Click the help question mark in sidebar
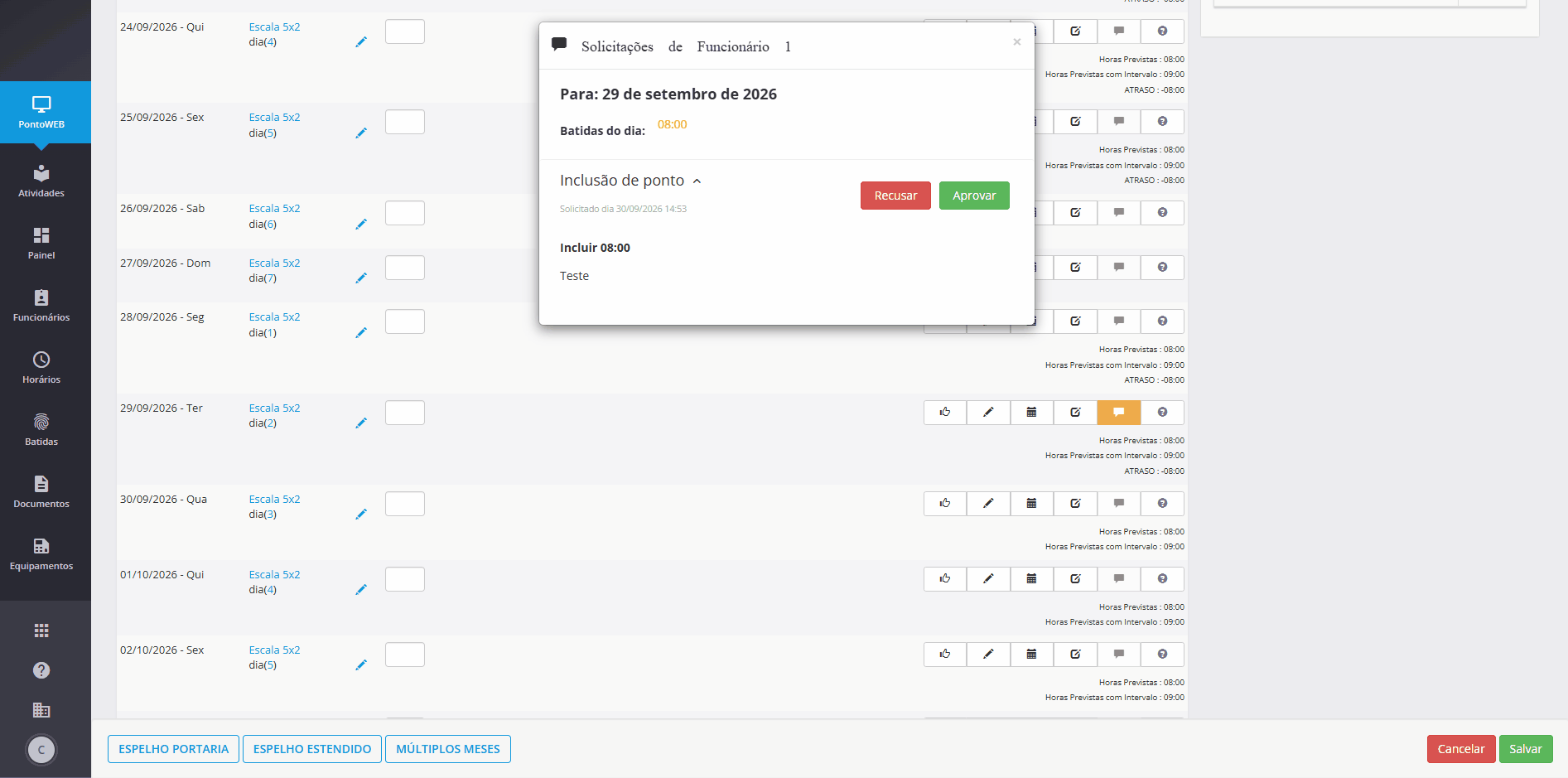 pos(41,670)
